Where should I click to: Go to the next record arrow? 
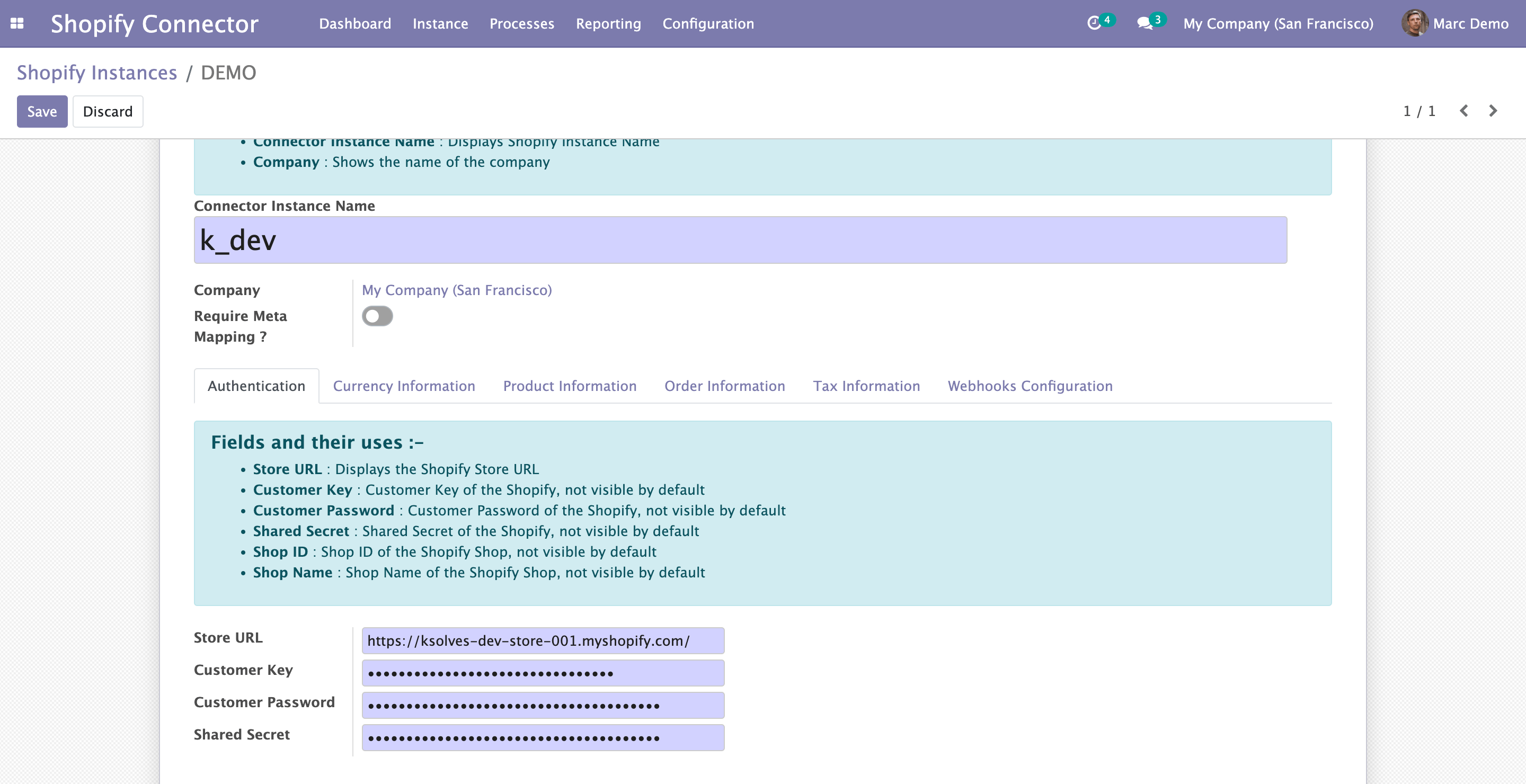click(x=1493, y=111)
